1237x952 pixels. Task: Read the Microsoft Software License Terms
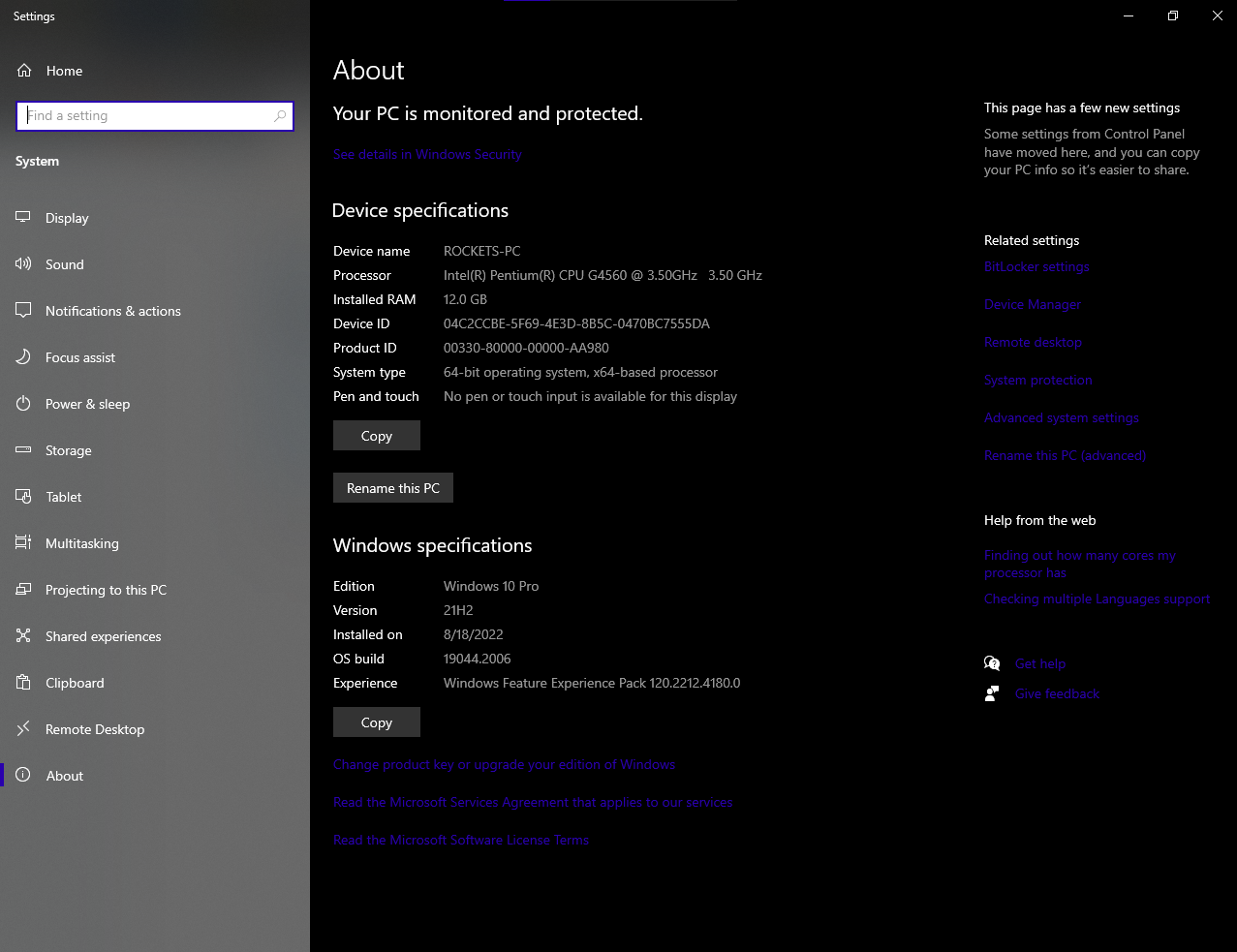click(x=461, y=840)
